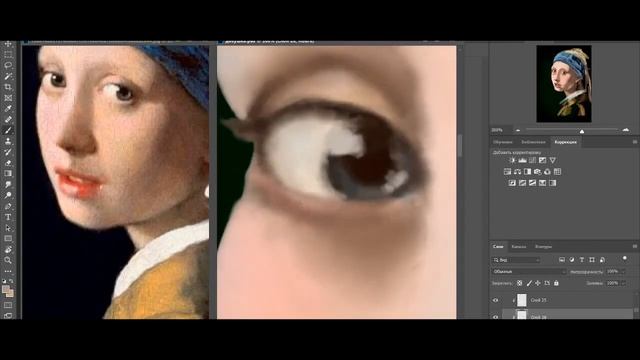The image size is (640, 360).
Task: Select the Smudge/Blur tool
Action: coord(8,184)
